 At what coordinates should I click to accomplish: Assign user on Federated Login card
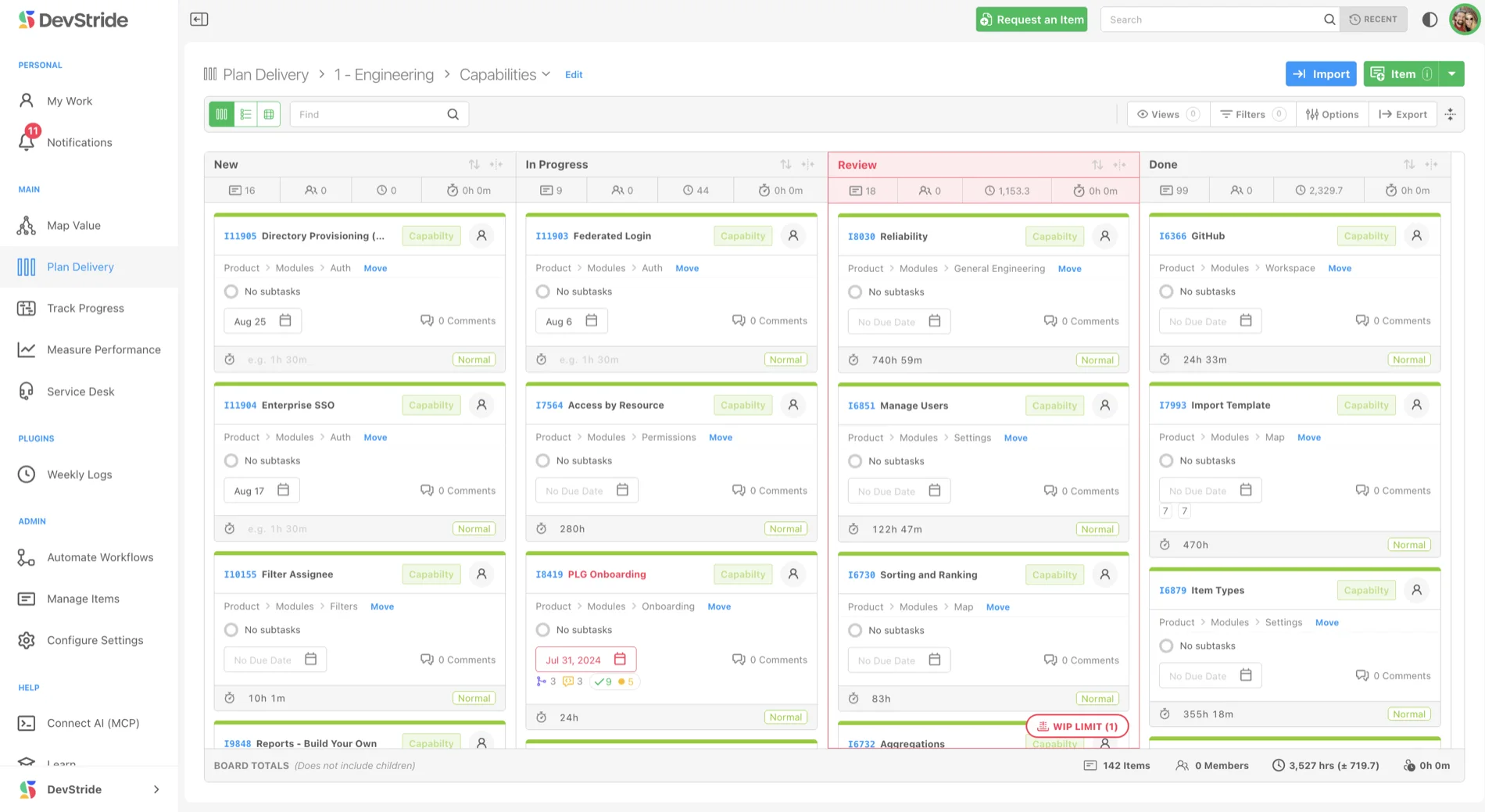(793, 235)
